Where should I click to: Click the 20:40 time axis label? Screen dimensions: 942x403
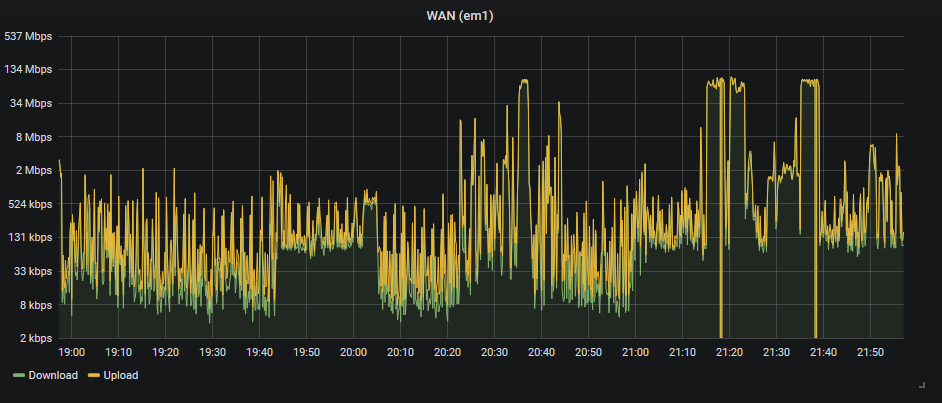(541, 353)
